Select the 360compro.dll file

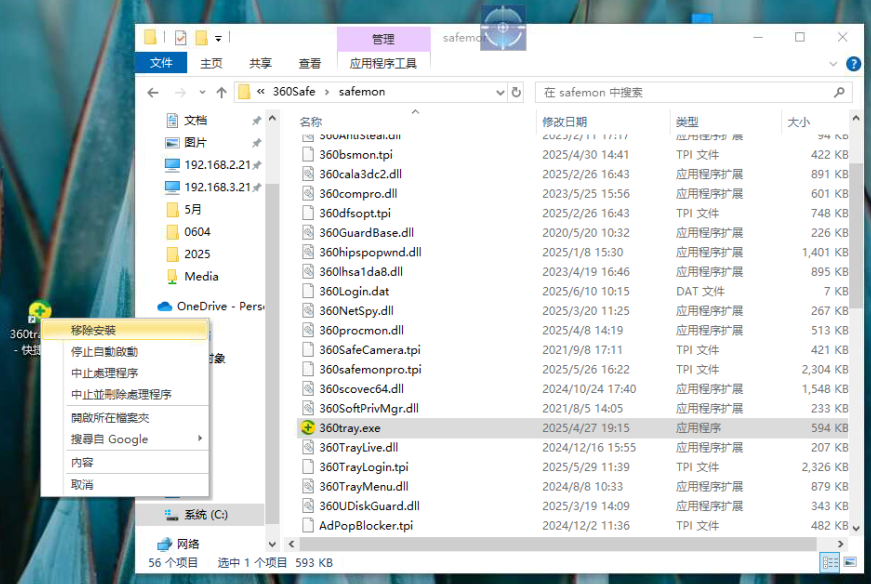[x=358, y=193]
